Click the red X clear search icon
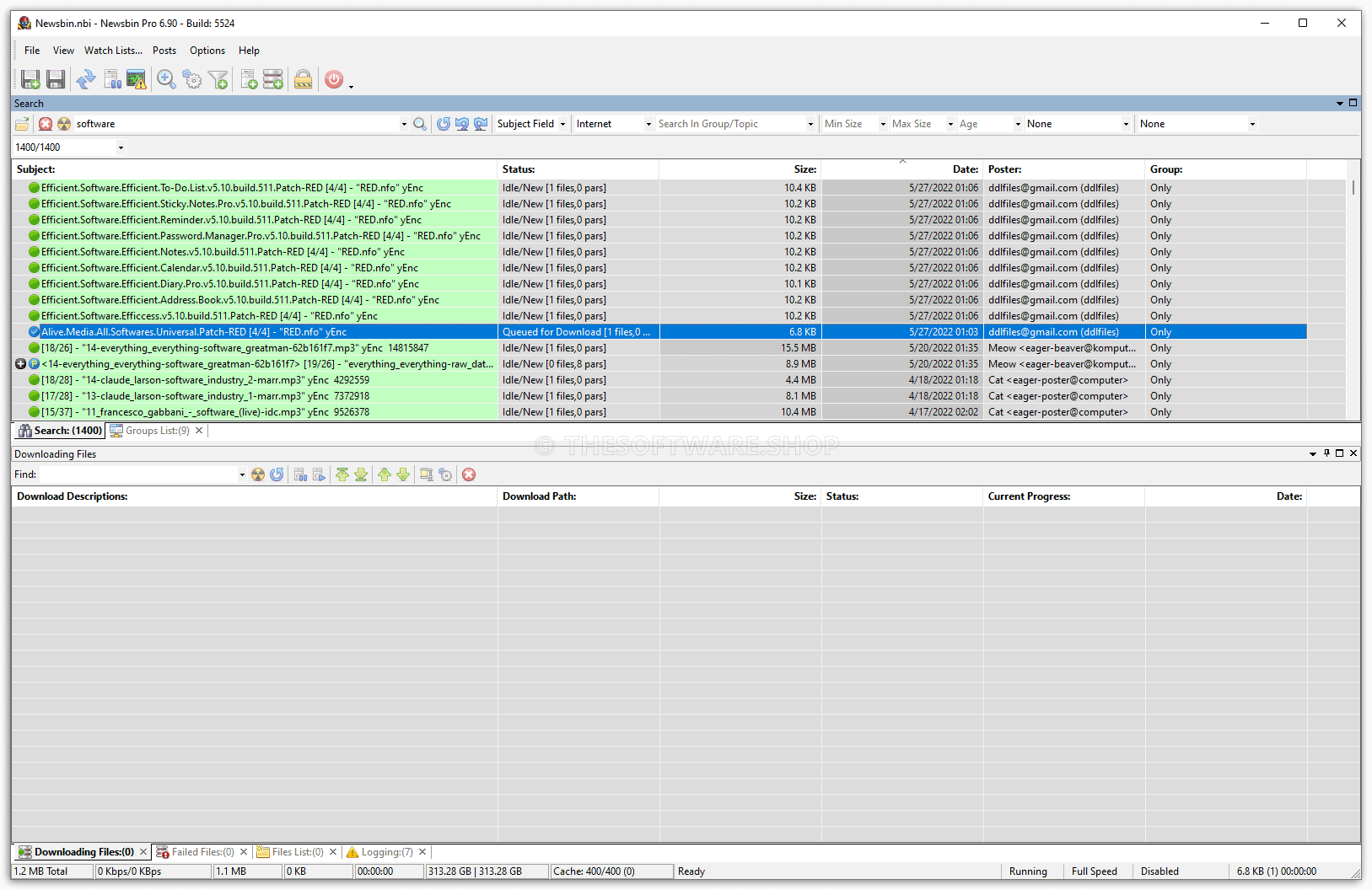 click(x=46, y=124)
